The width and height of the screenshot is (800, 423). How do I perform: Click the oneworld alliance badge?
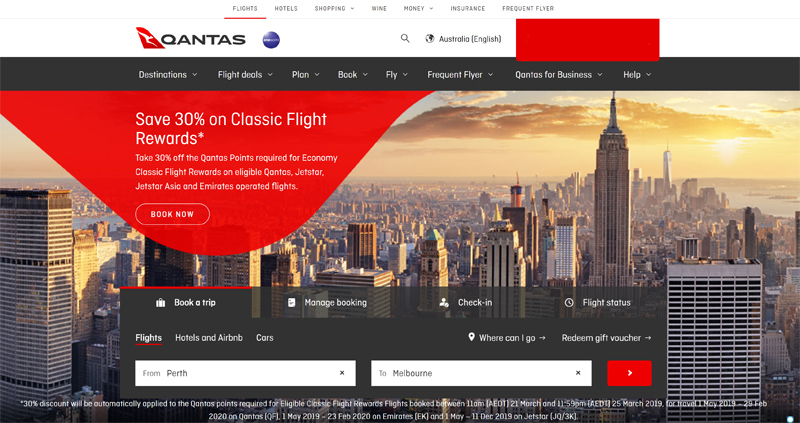pos(271,40)
